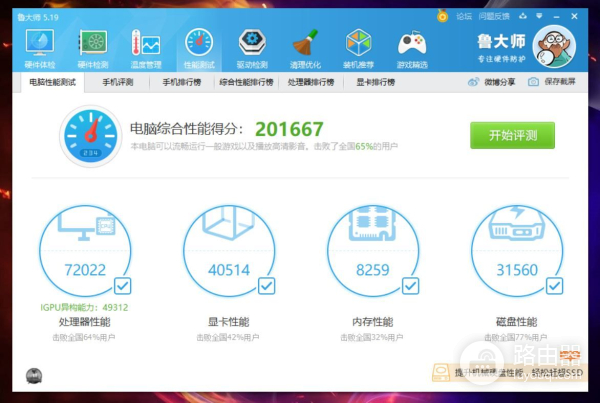Open 温度管理 temperature management icon
600x403 pixels.
coord(146,47)
